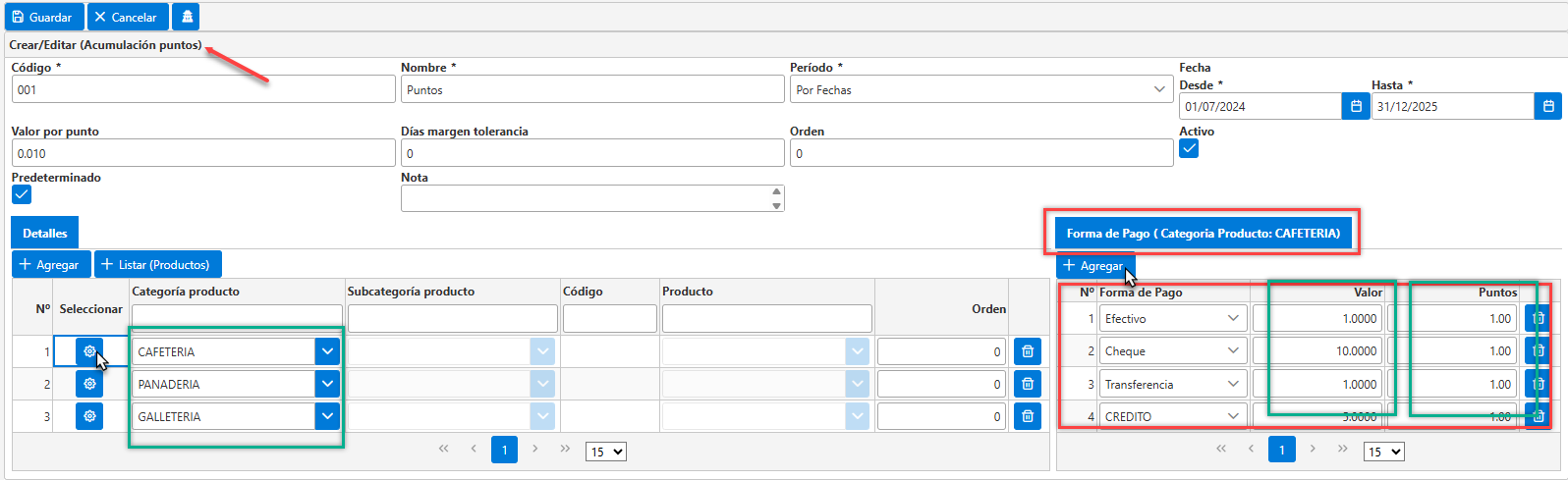Click the gear icon in the GALLETERIA row
The height and width of the screenshot is (480, 1568).
coord(89,416)
